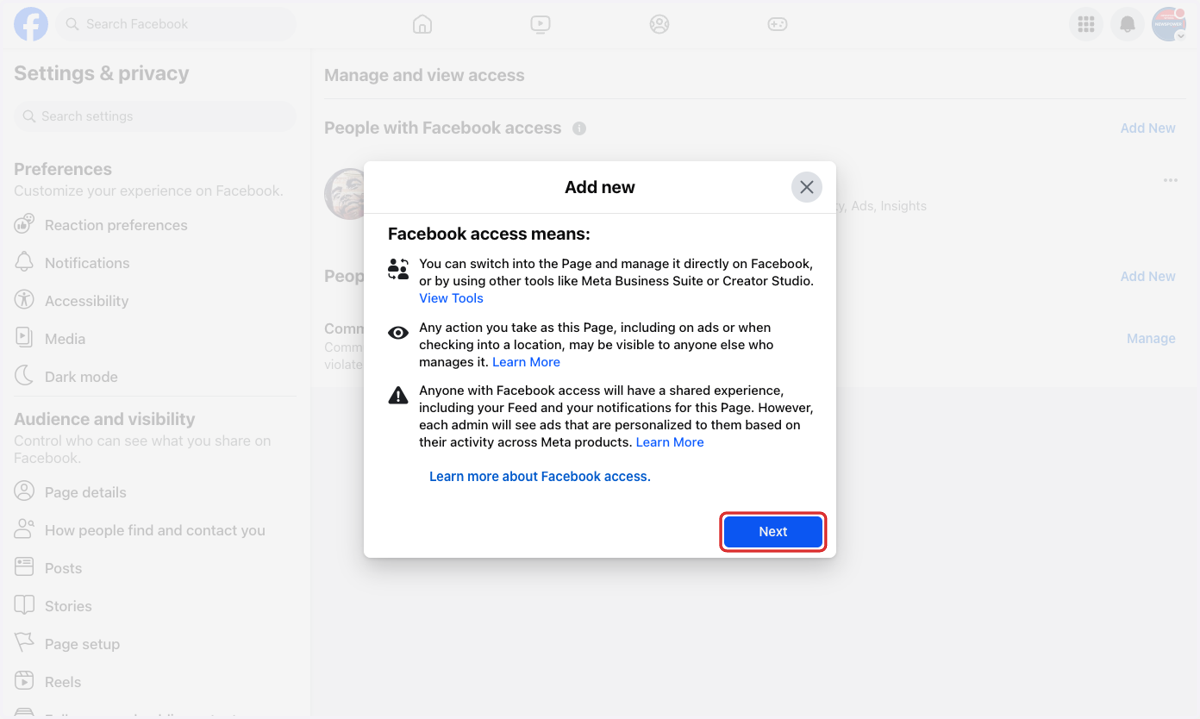Click the info icon beside Facebook access heading
Viewport: 1200px width, 719px height.
pos(579,128)
